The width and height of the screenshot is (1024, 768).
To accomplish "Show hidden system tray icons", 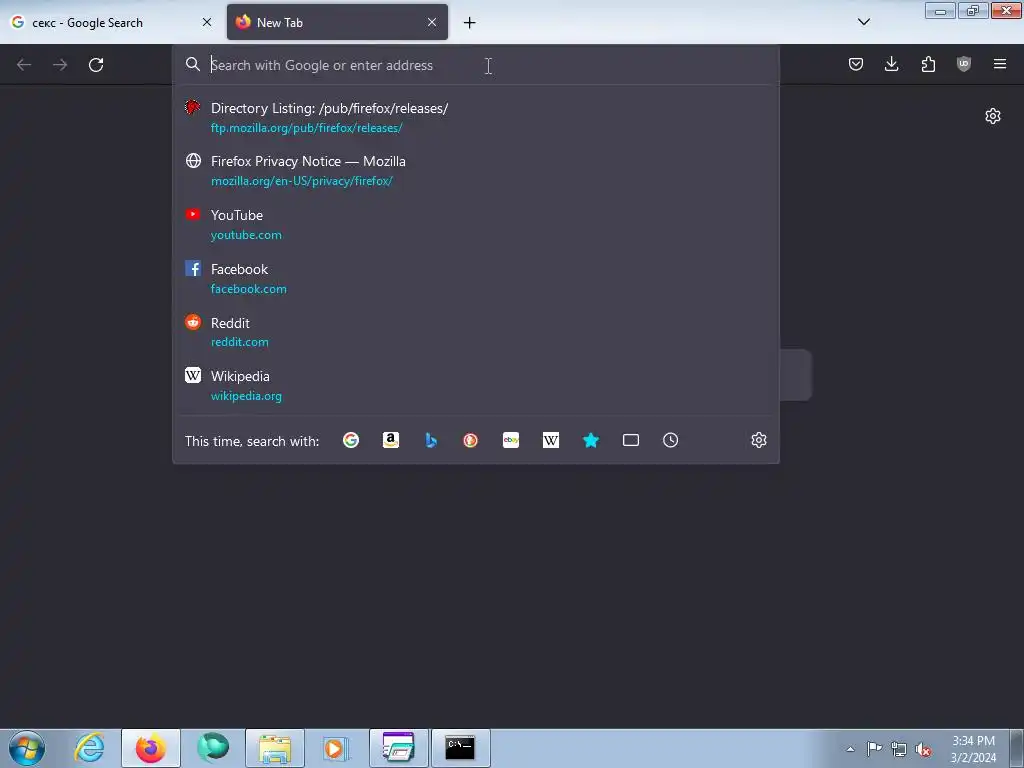I will tap(850, 749).
